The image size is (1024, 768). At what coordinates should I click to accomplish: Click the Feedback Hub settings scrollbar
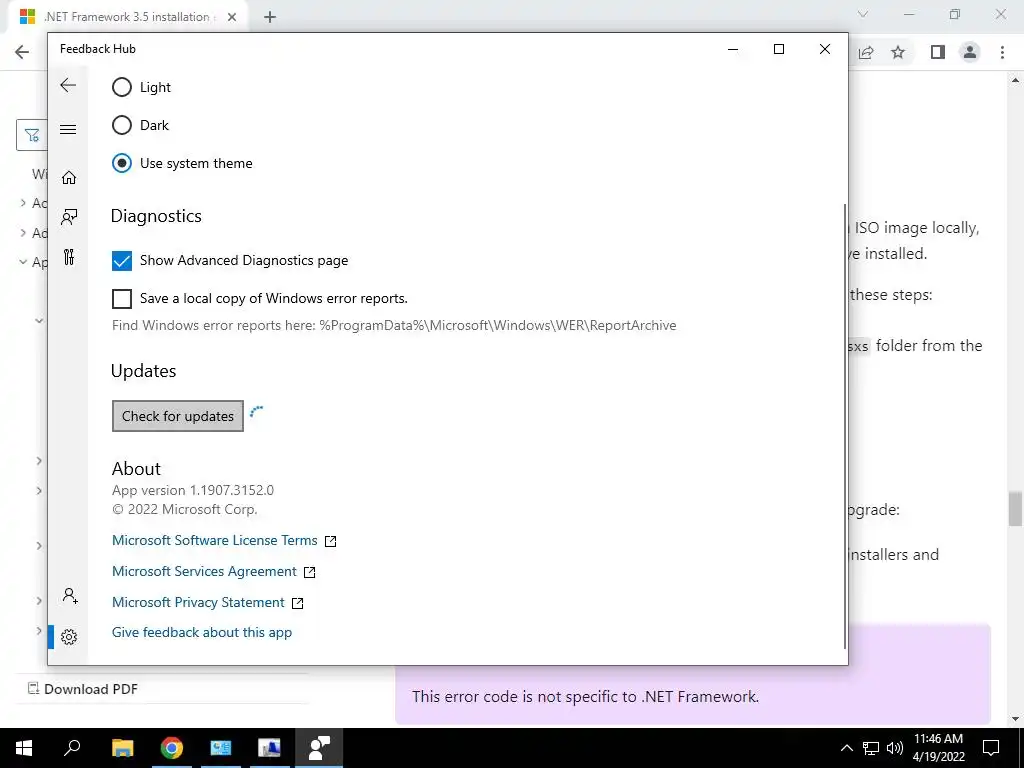click(x=845, y=426)
